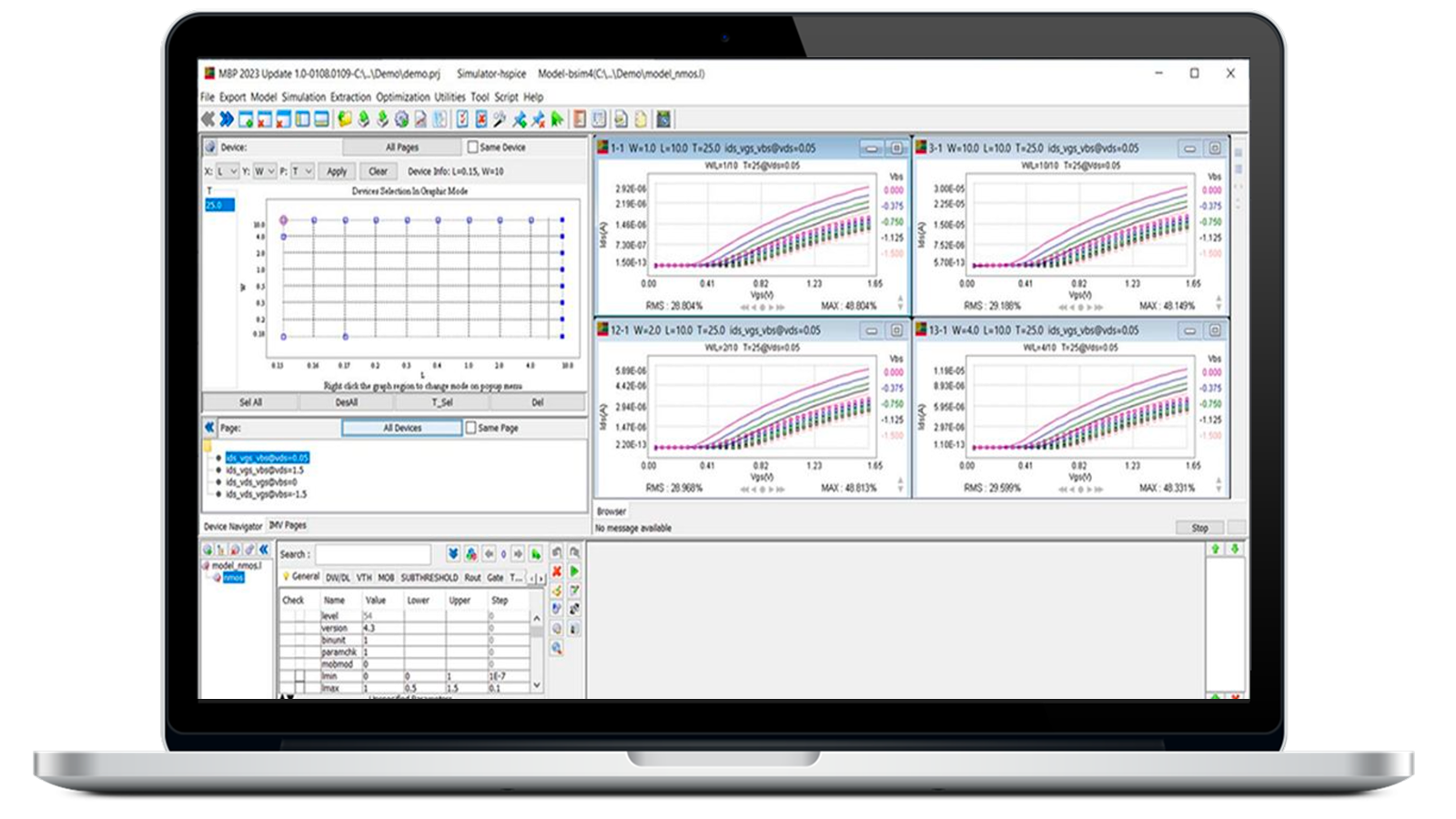Click the red X document toolbar icon
The image size is (1456, 819).
coord(481,119)
